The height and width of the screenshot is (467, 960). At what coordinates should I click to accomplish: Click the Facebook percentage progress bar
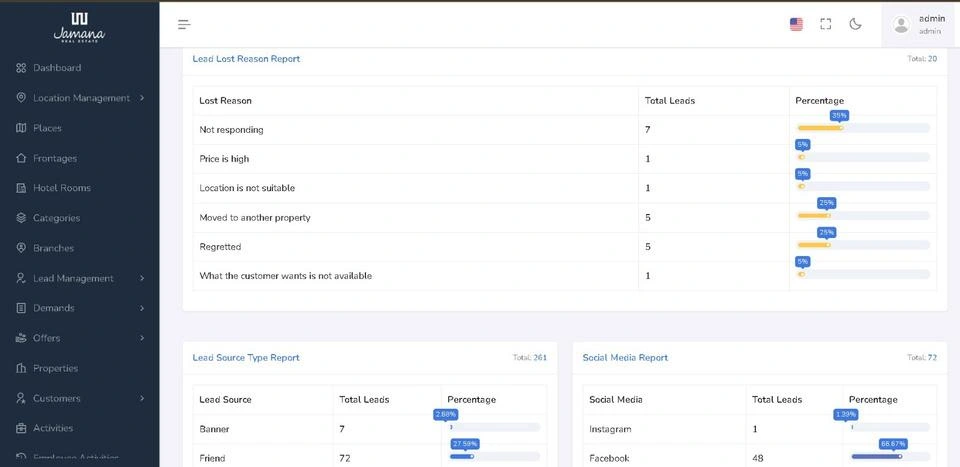(890, 456)
